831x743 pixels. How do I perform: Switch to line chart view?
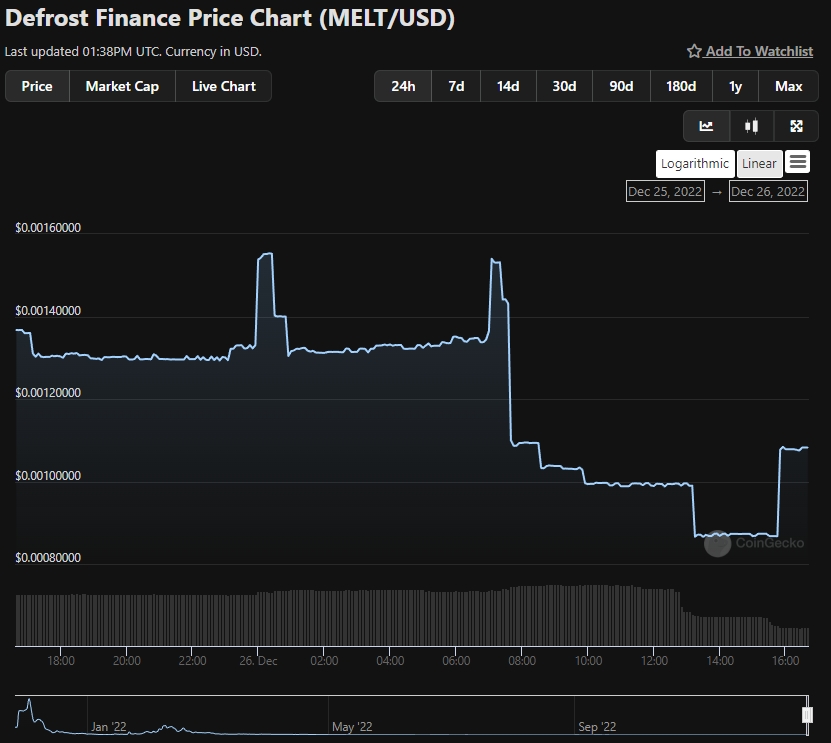(x=707, y=126)
